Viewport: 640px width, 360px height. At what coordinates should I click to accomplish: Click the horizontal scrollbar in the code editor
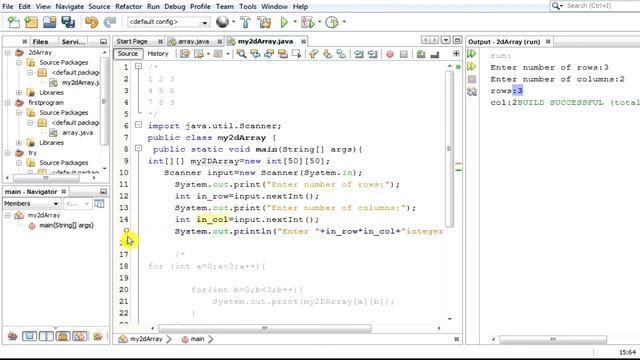pyautogui.click(x=264, y=328)
